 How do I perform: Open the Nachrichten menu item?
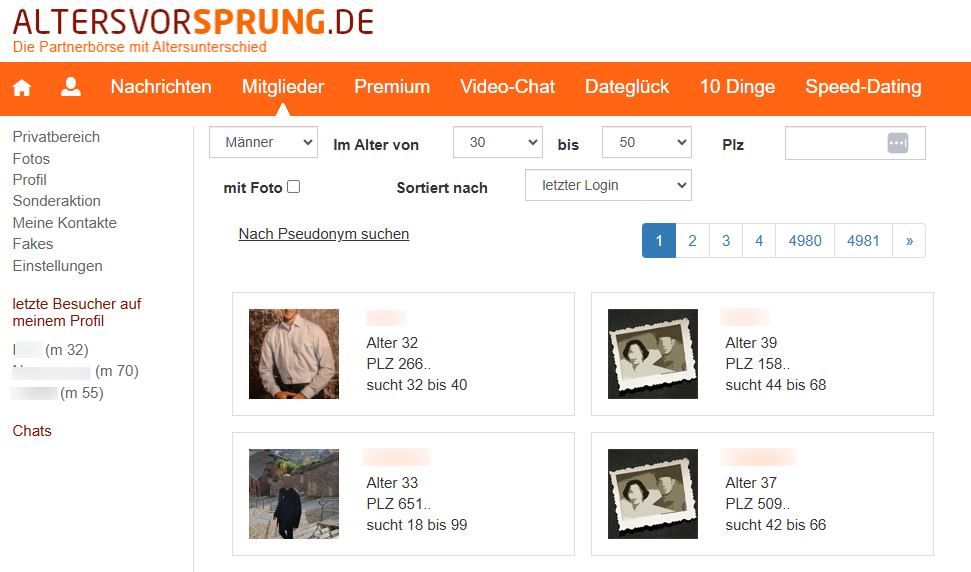click(x=161, y=87)
